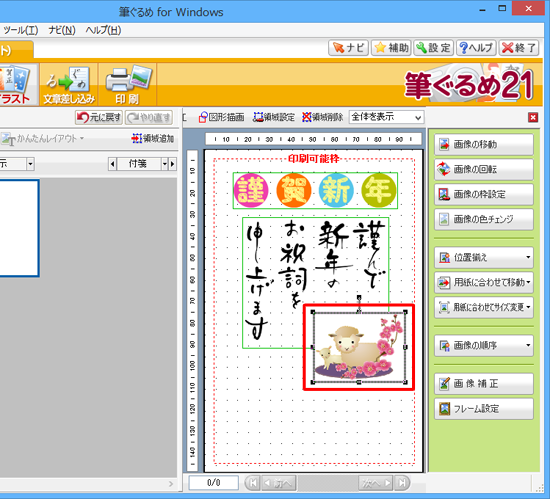Open the 印刷 printer tab
Screen dimensions: 550x499
point(127,85)
